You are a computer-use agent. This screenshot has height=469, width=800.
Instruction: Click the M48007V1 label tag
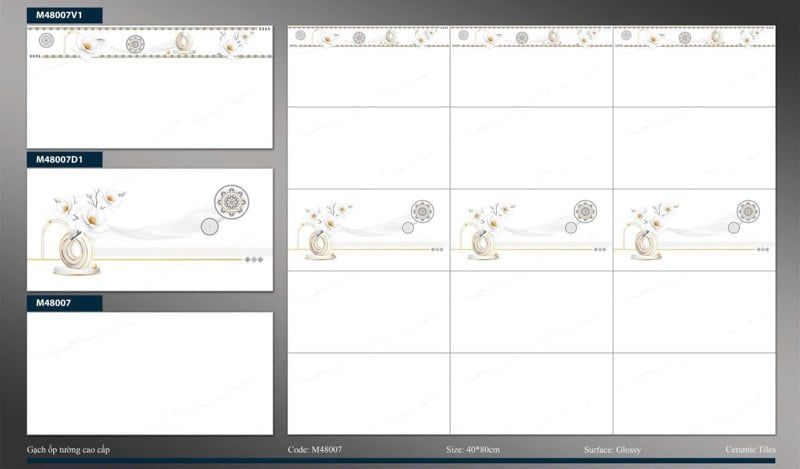[64, 15]
